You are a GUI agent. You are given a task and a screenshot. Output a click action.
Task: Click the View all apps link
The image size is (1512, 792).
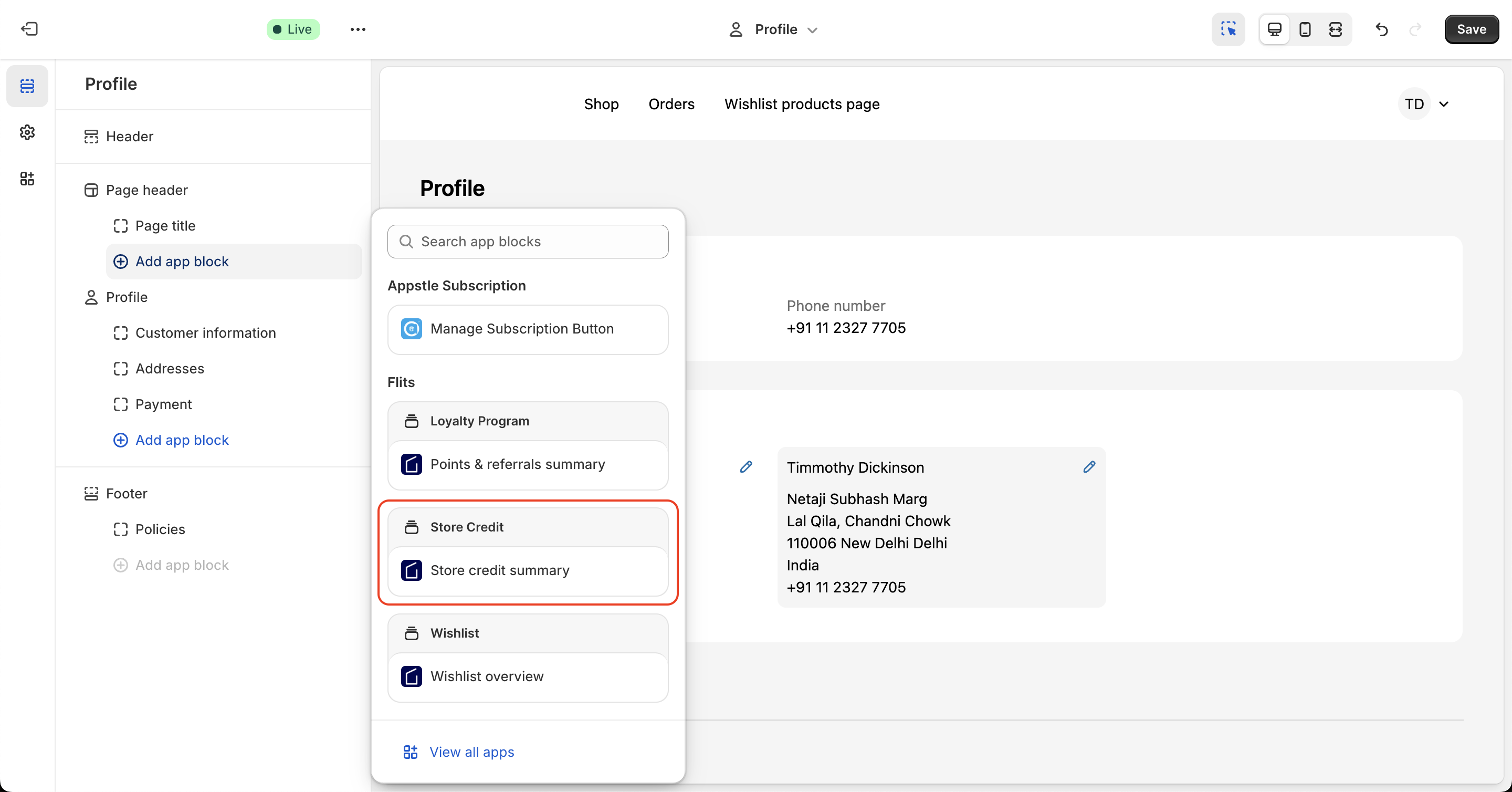coord(471,752)
